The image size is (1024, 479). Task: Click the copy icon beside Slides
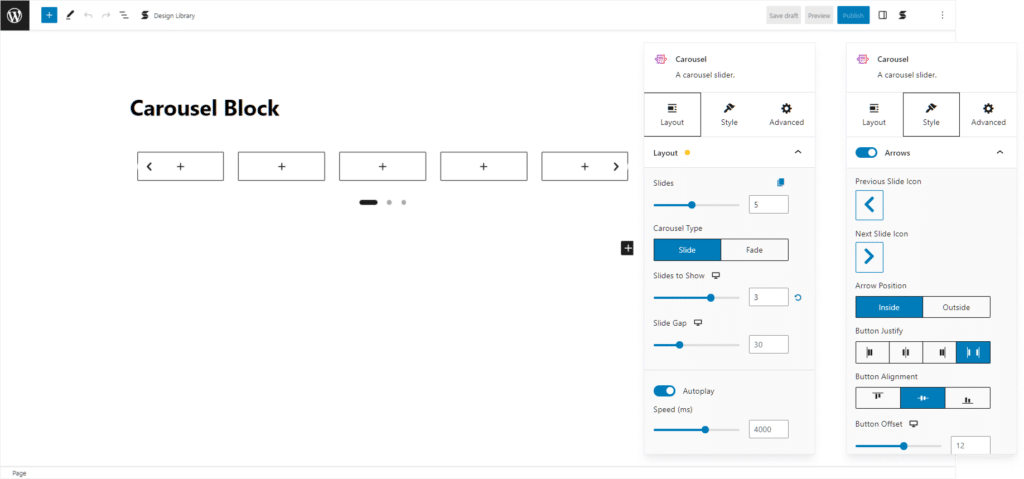click(781, 182)
